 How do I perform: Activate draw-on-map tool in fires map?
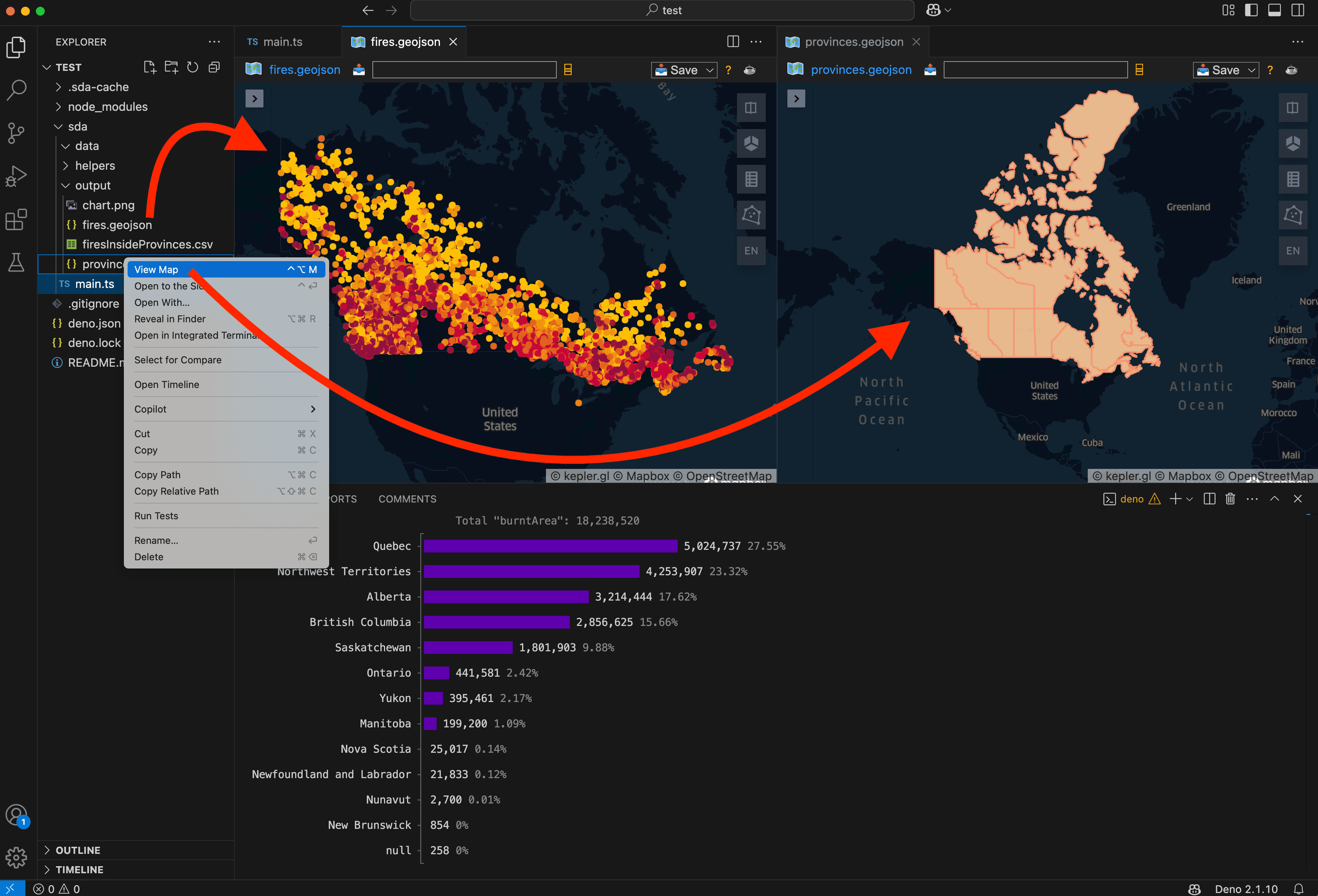coord(751,215)
